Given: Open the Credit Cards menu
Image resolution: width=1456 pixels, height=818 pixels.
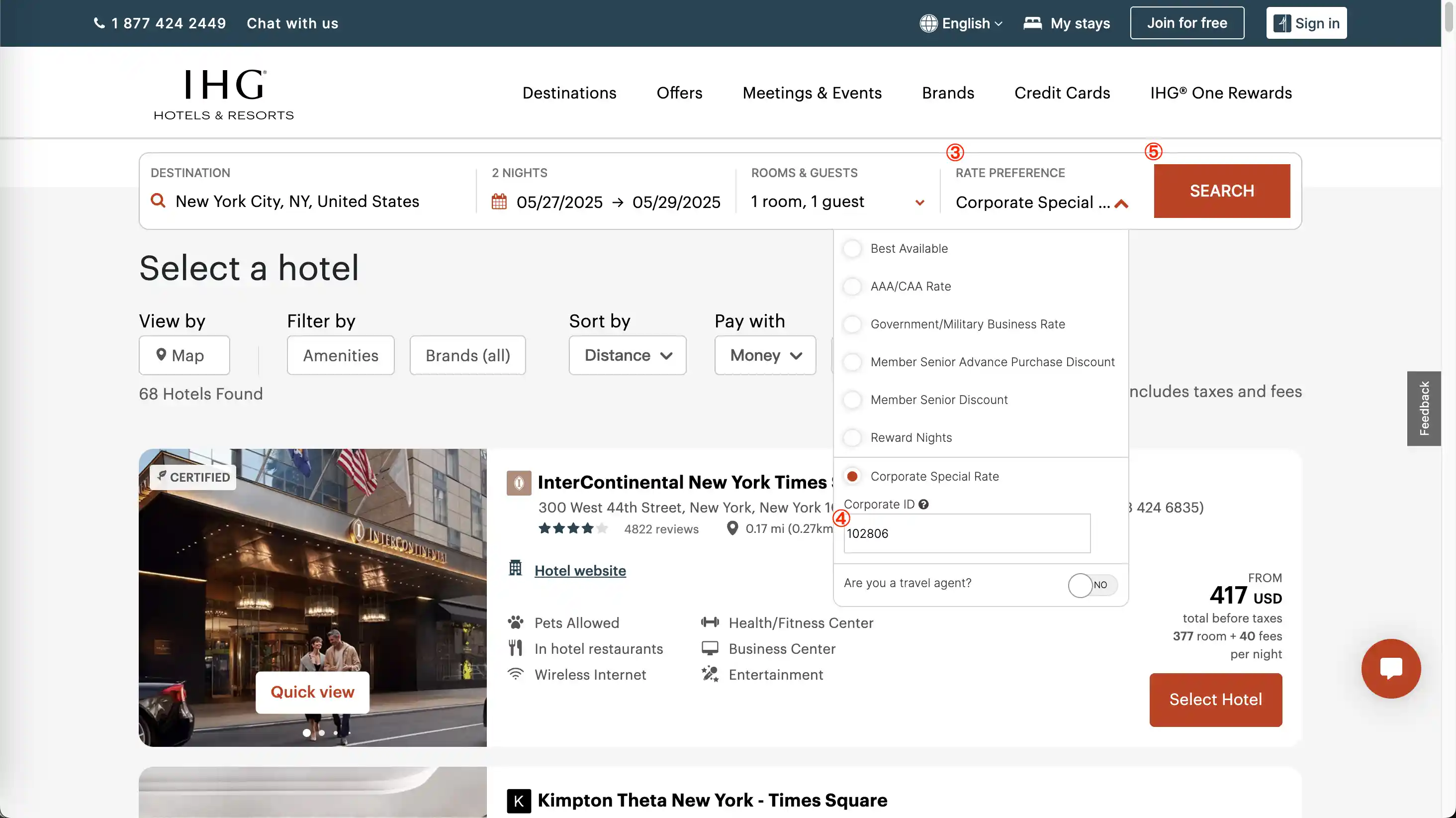Looking at the screenshot, I should (1062, 93).
